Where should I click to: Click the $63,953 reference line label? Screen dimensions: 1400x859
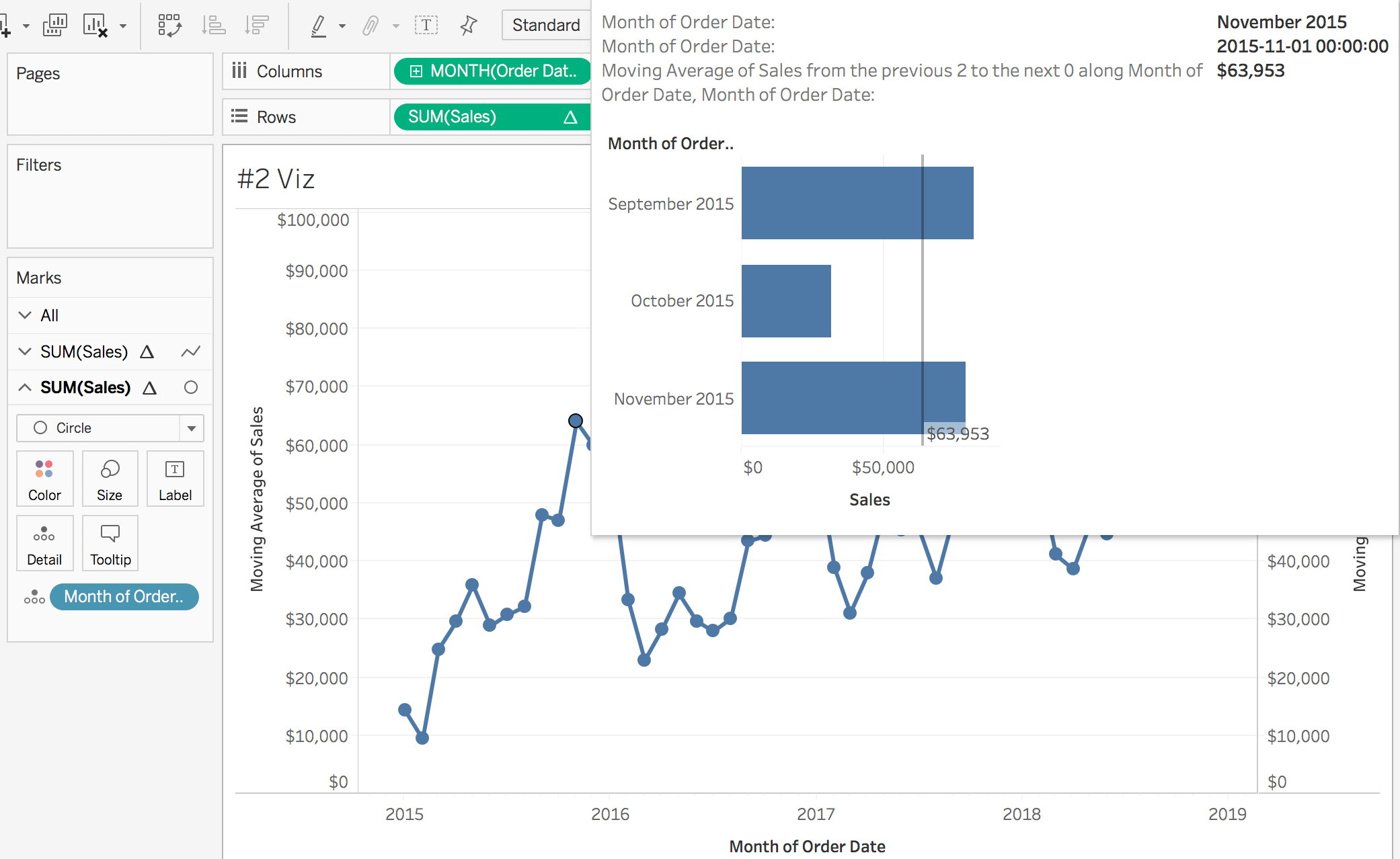[x=958, y=434]
